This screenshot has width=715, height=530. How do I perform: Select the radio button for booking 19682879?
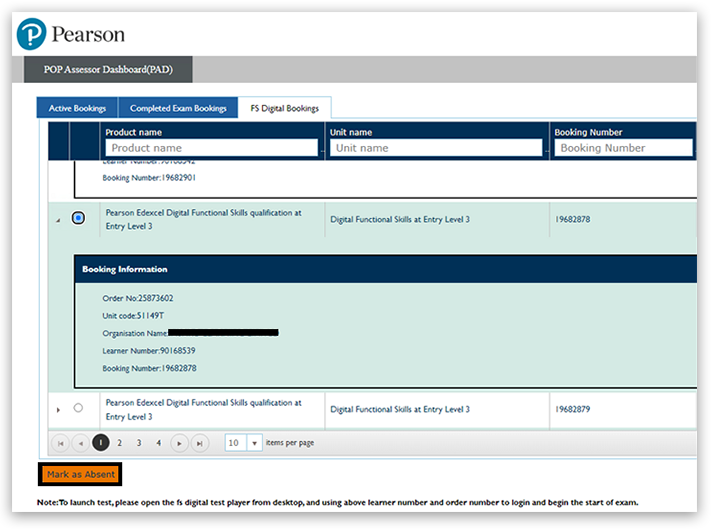(x=79, y=408)
